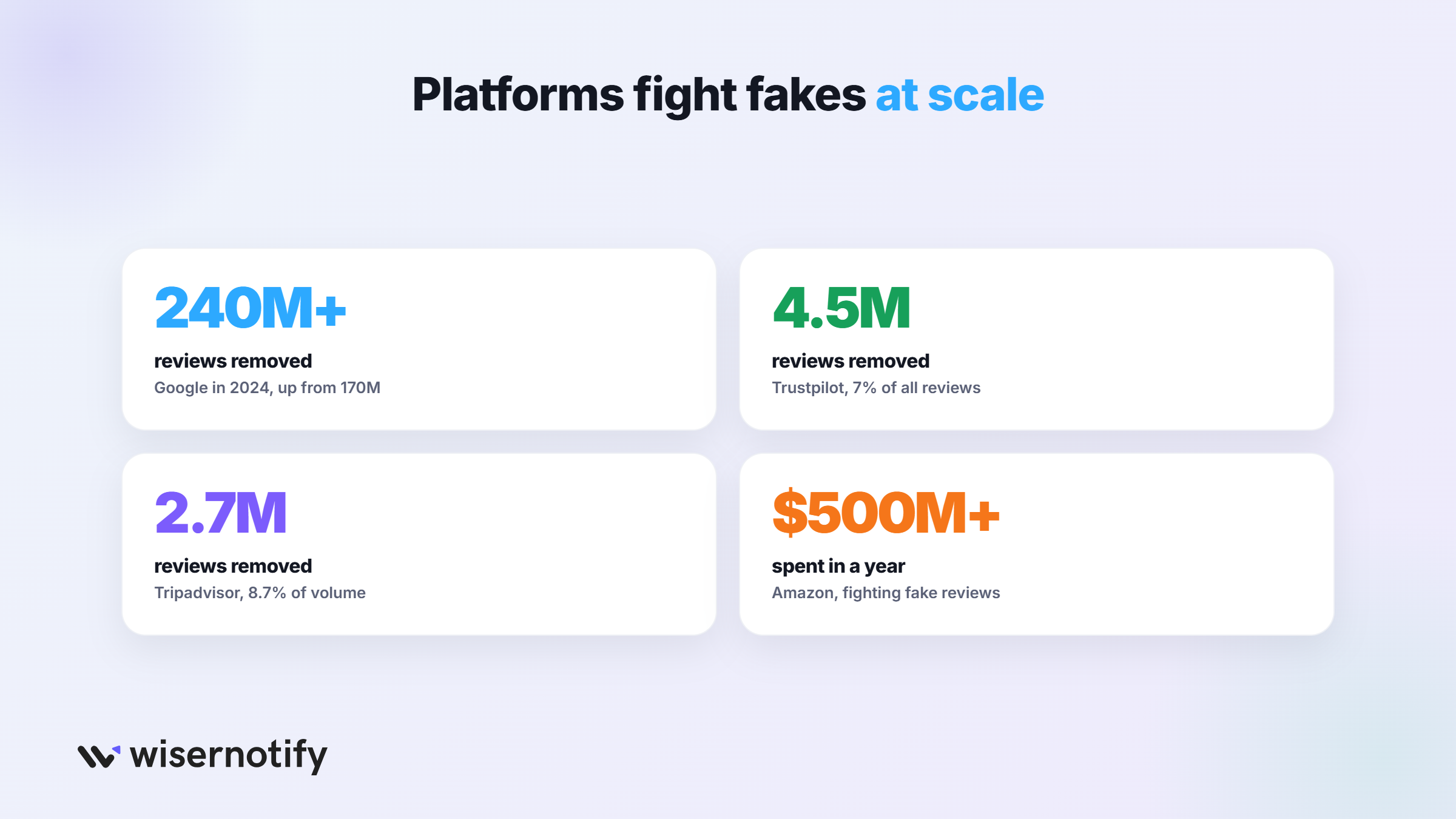
Task: Click the 'Platforms fight fakes' heading
Action: pos(639,95)
